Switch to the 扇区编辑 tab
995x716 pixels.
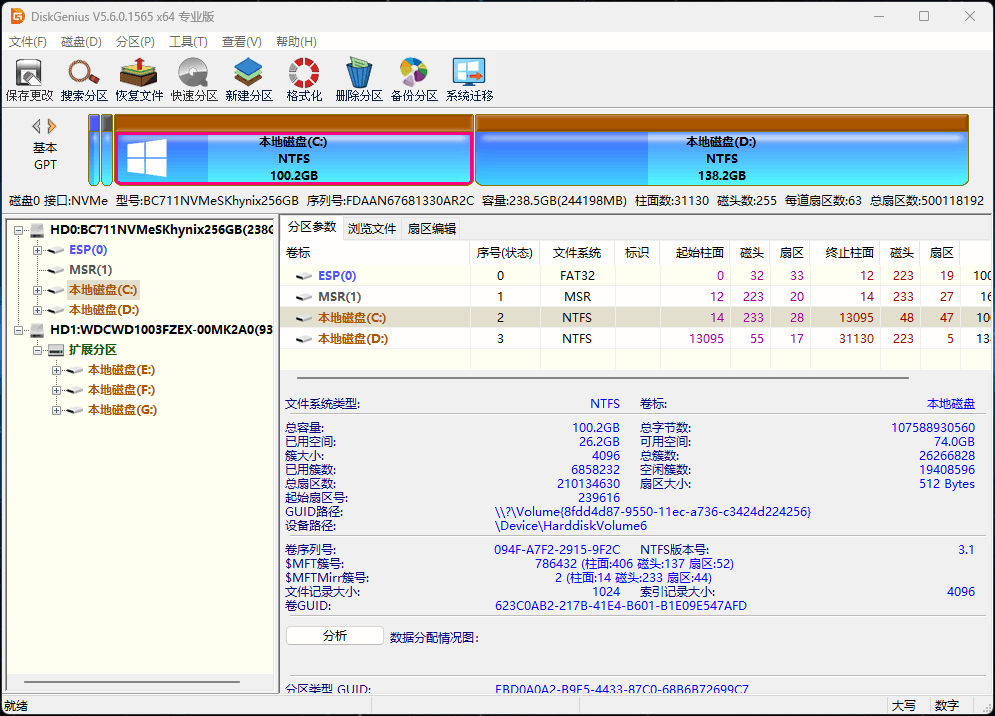(432, 229)
